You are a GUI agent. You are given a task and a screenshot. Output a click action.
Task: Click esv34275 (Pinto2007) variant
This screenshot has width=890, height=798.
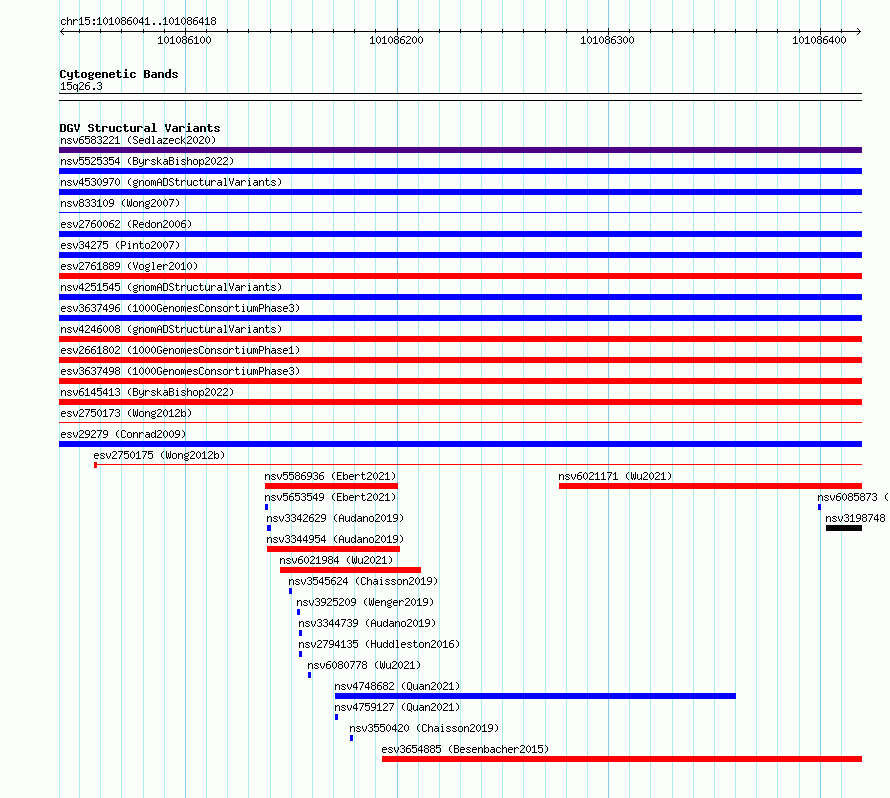pos(120,245)
